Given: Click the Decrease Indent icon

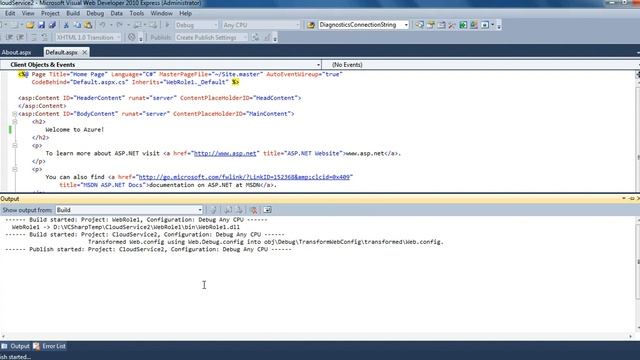Looking at the screenshot, I should [x=9, y=38].
